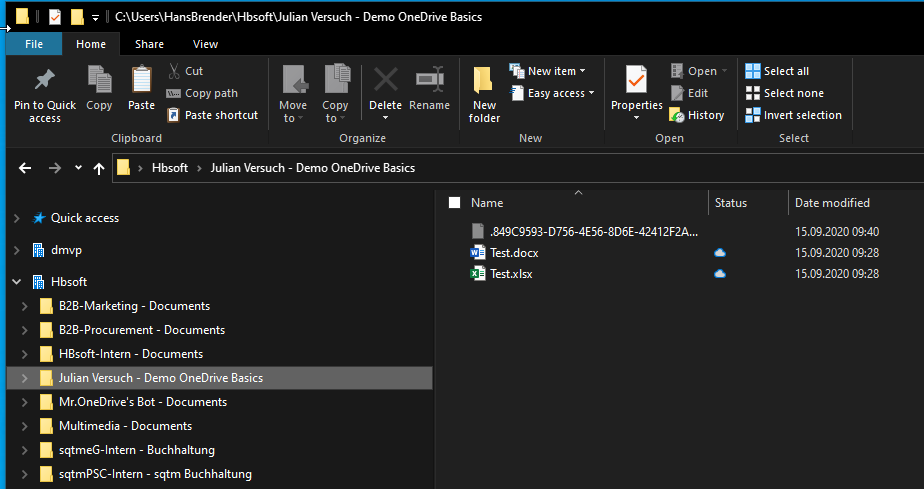Screen dimensions: 924x489
Task: Click the Pin to Quick access icon
Action: click(44, 80)
